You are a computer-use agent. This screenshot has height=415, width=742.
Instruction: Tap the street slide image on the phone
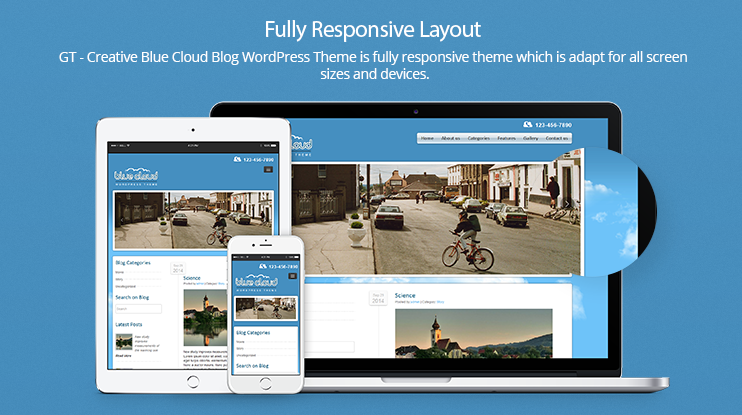click(266, 309)
